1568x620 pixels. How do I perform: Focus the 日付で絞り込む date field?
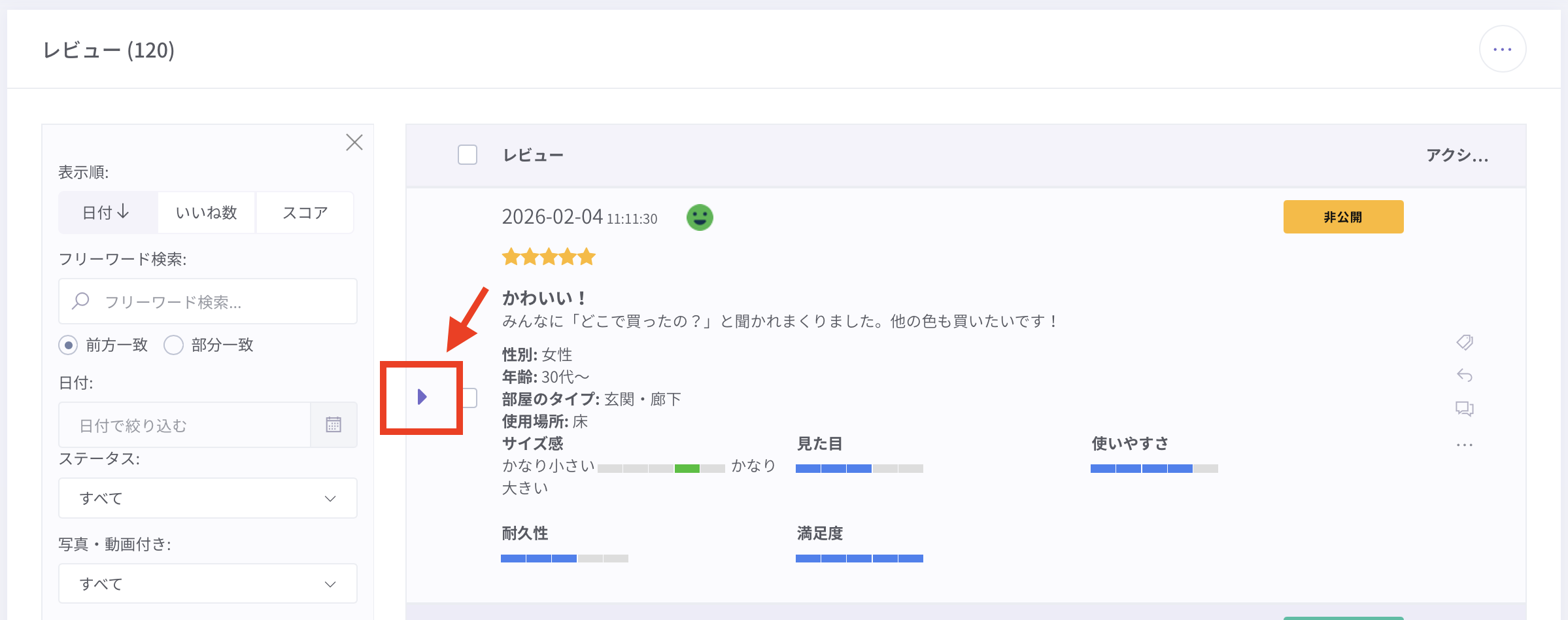coord(184,425)
